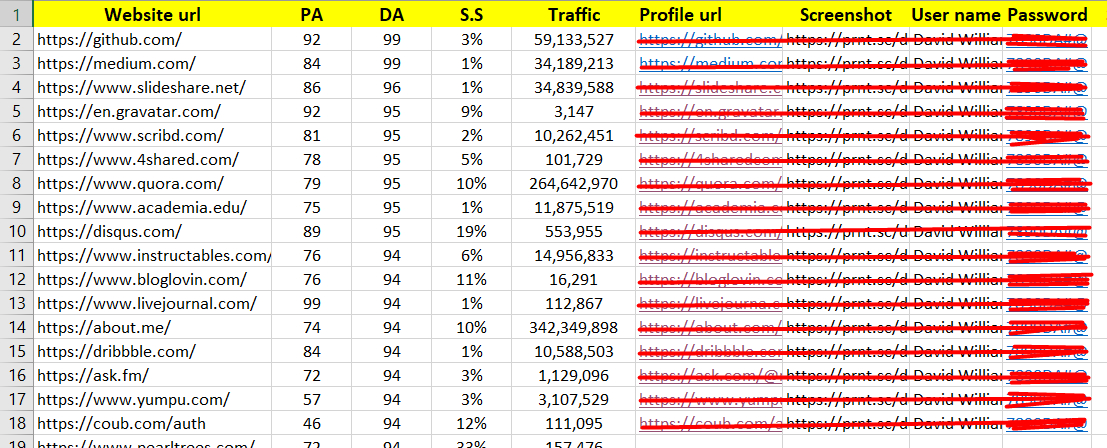Select traffic value 10,588,503

point(574,351)
